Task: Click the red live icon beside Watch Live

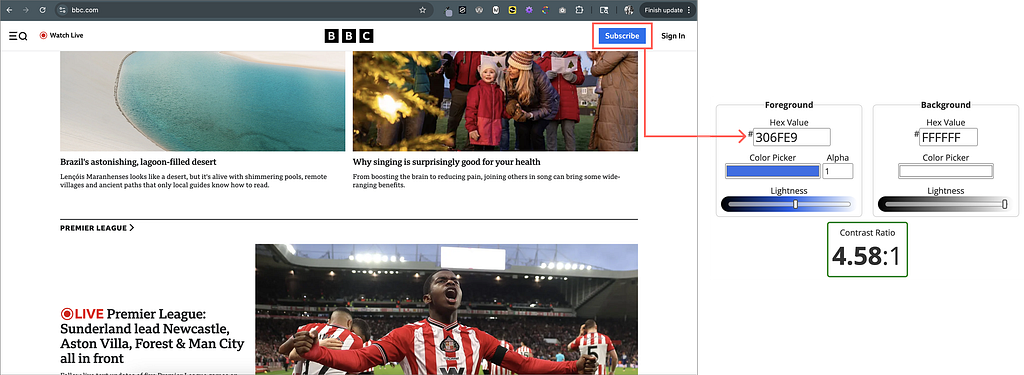Action: coord(43,35)
